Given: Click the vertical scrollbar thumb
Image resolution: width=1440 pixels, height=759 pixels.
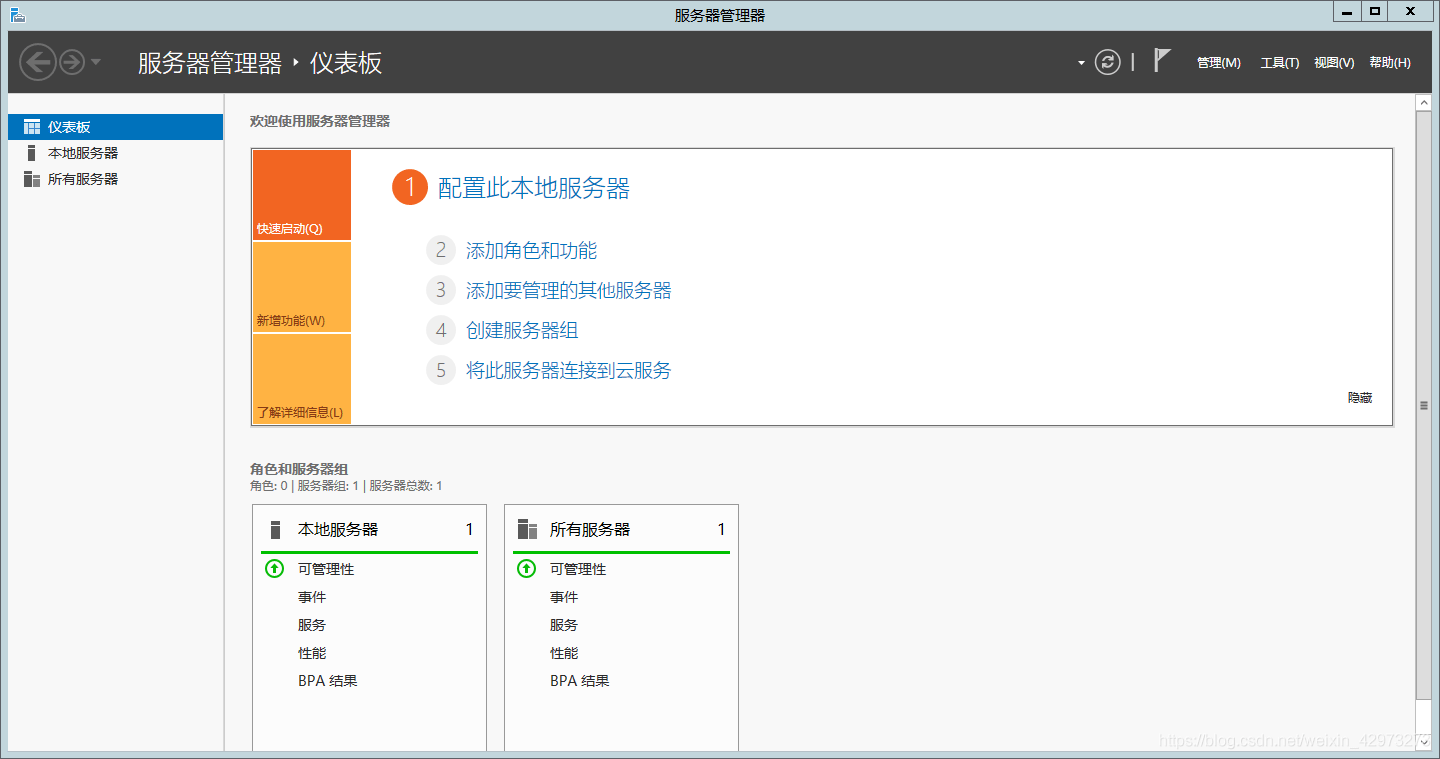Looking at the screenshot, I should [1424, 405].
